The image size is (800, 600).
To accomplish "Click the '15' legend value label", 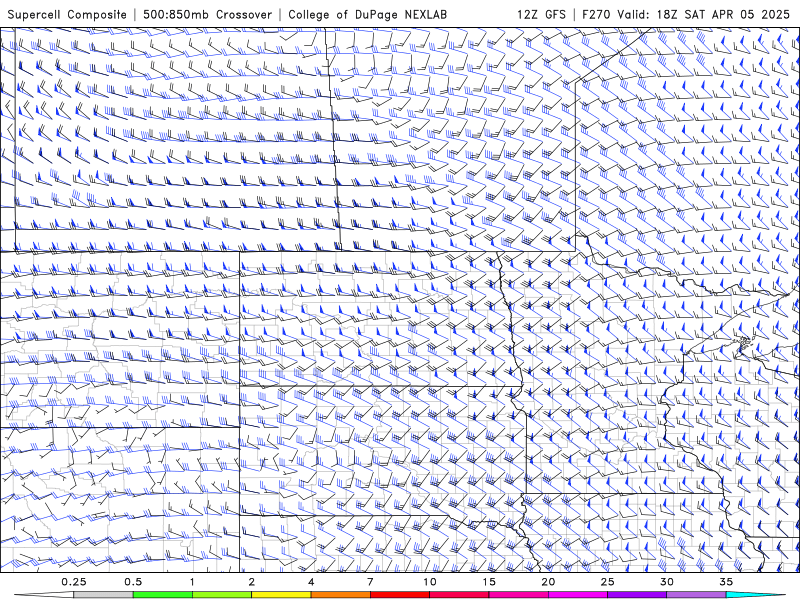I will click(489, 582).
